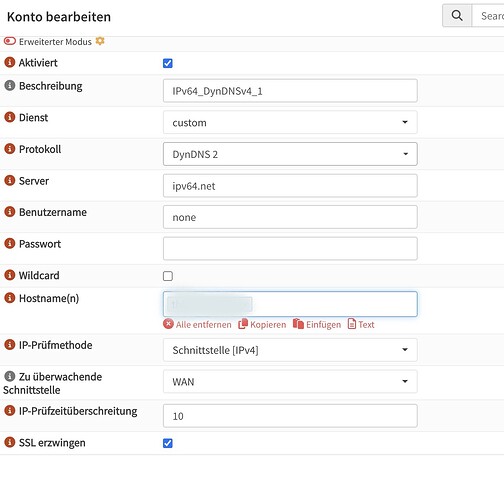The width and height of the screenshot is (504, 500).
Task: Click the info icon beside Aktiviert
Action: click(x=10, y=62)
